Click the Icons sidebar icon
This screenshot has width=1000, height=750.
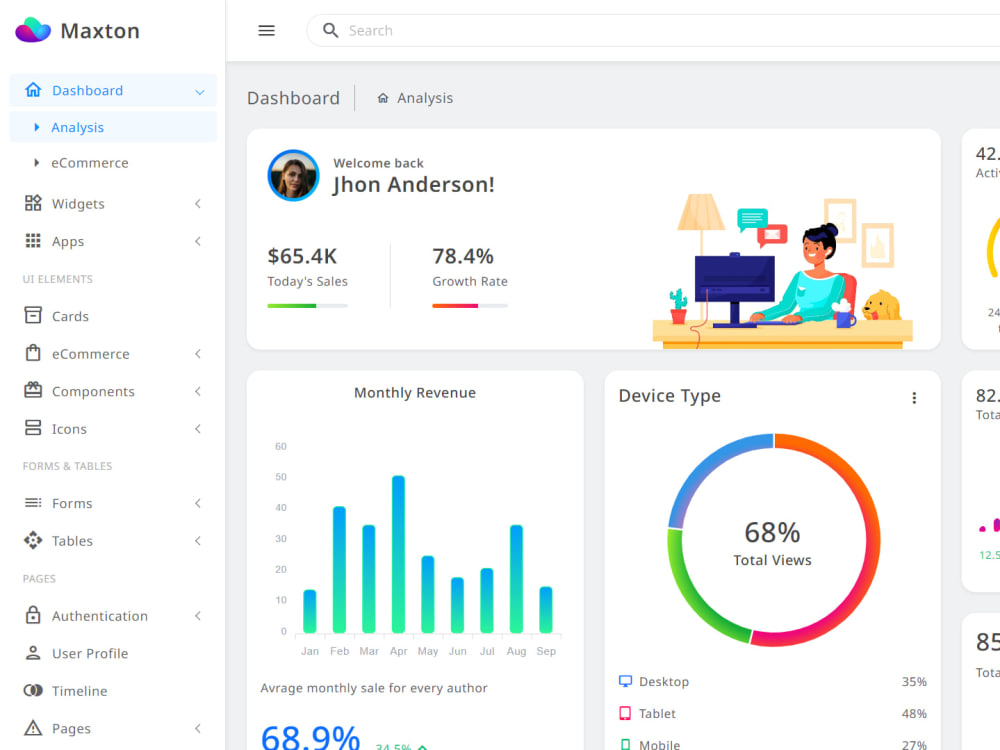pos(33,428)
